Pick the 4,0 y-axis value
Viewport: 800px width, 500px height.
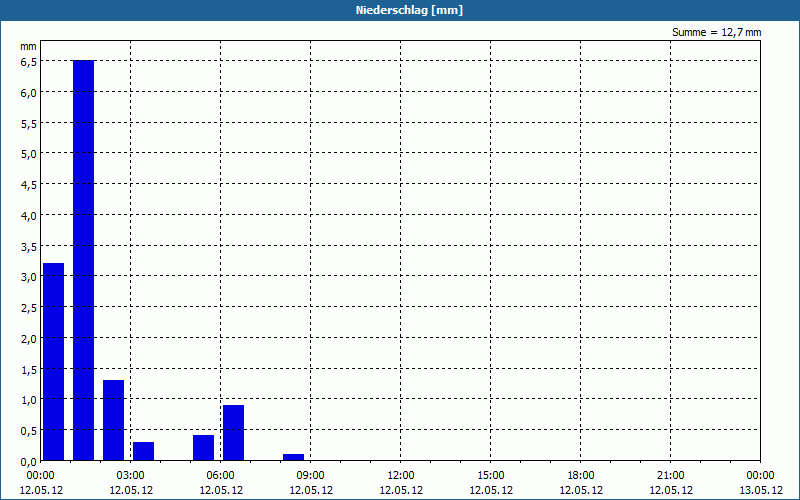pyautogui.click(x=29, y=215)
